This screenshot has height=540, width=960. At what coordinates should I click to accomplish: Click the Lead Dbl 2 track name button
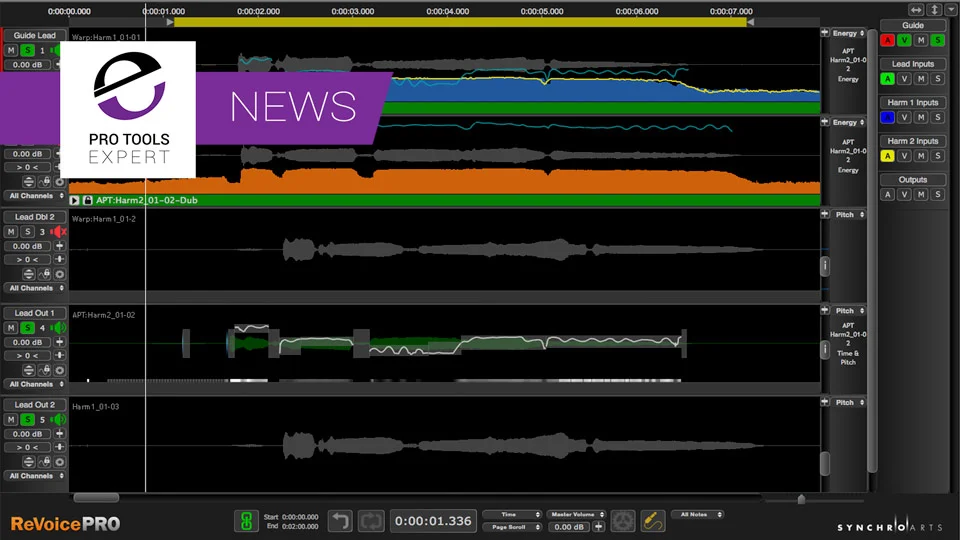pyautogui.click(x=34, y=217)
